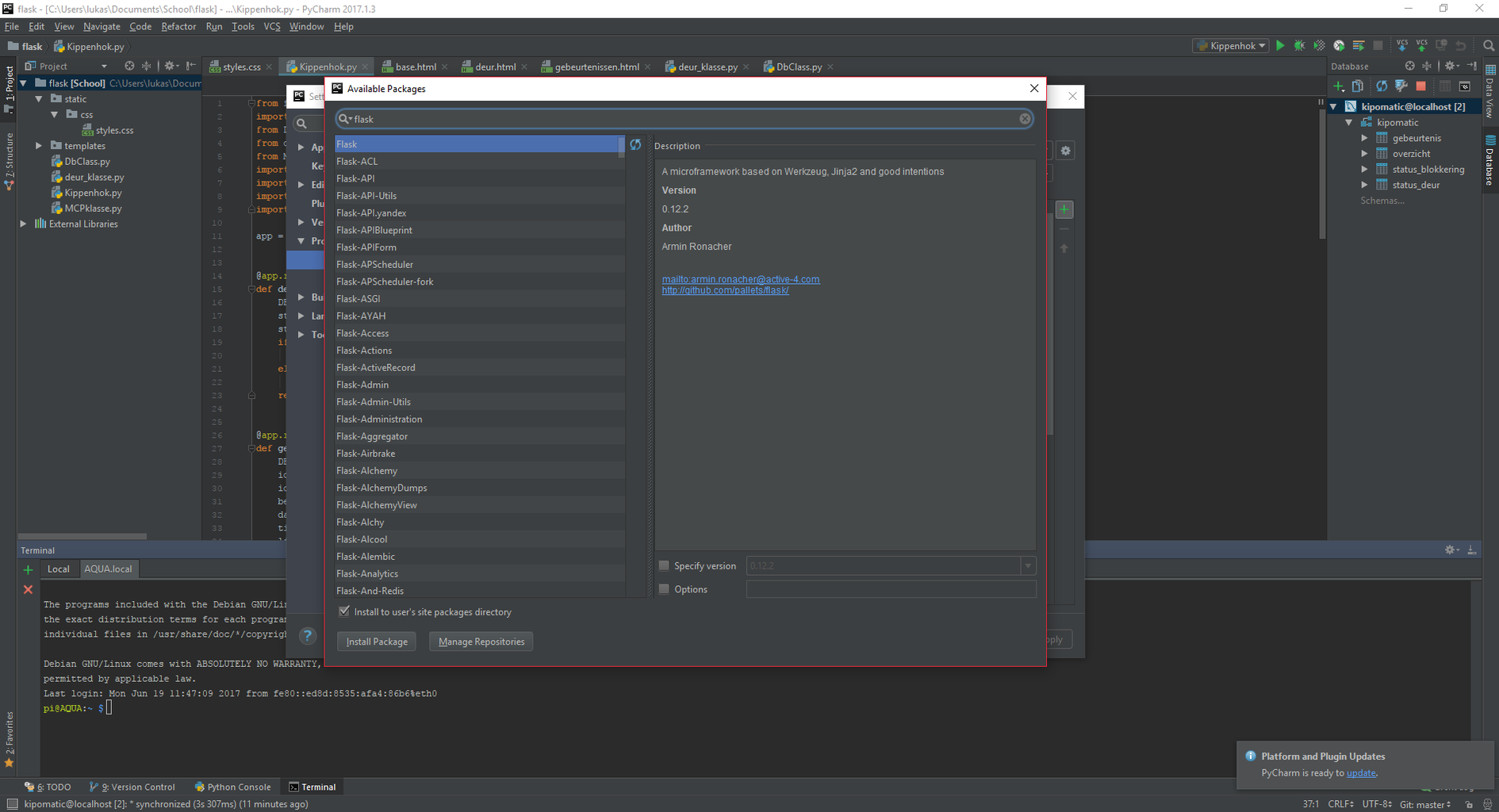Run the Kippenhok configuration
1499x812 pixels.
click(x=1280, y=46)
